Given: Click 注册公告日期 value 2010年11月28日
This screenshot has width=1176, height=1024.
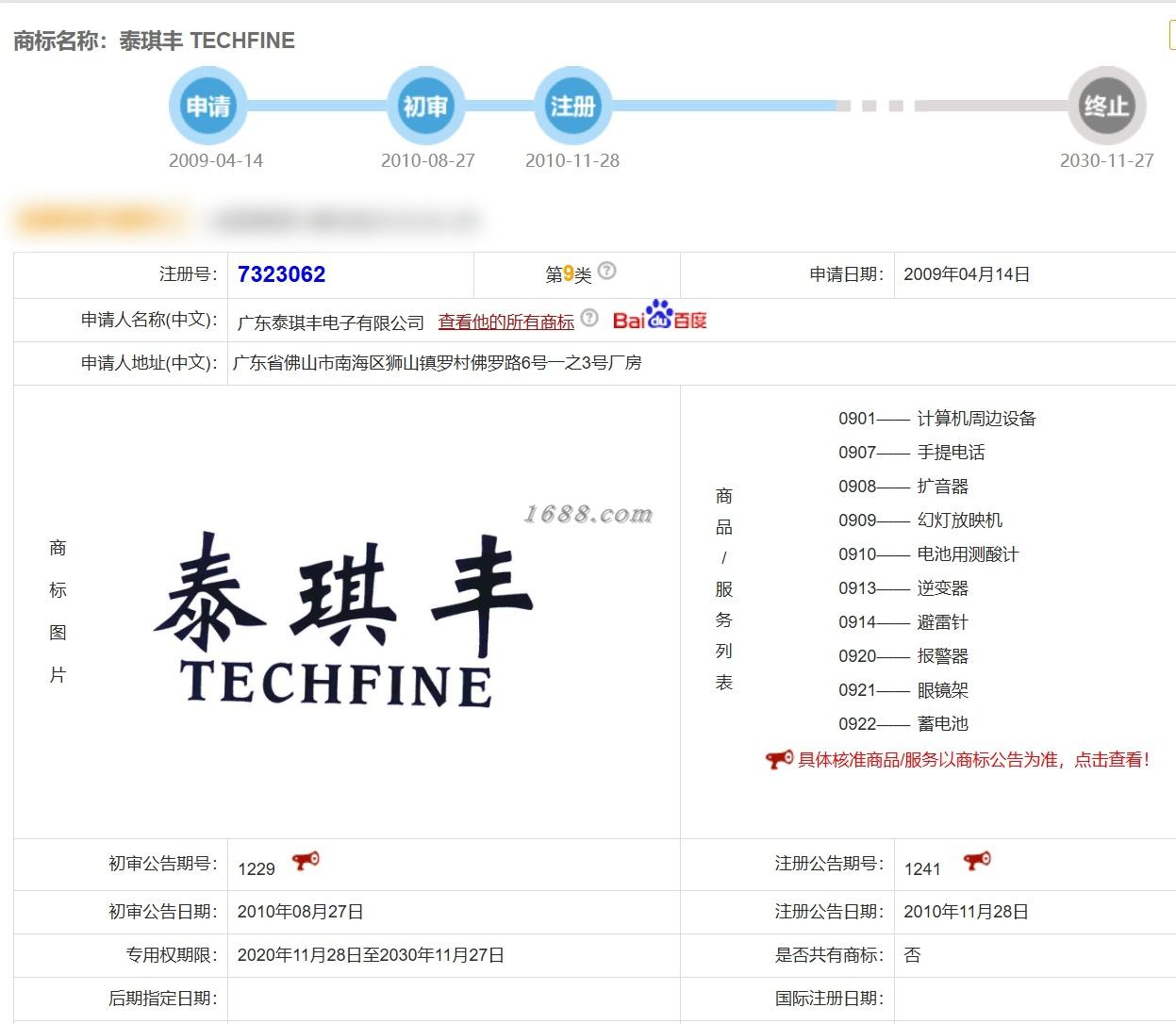Looking at the screenshot, I should pos(966,912).
